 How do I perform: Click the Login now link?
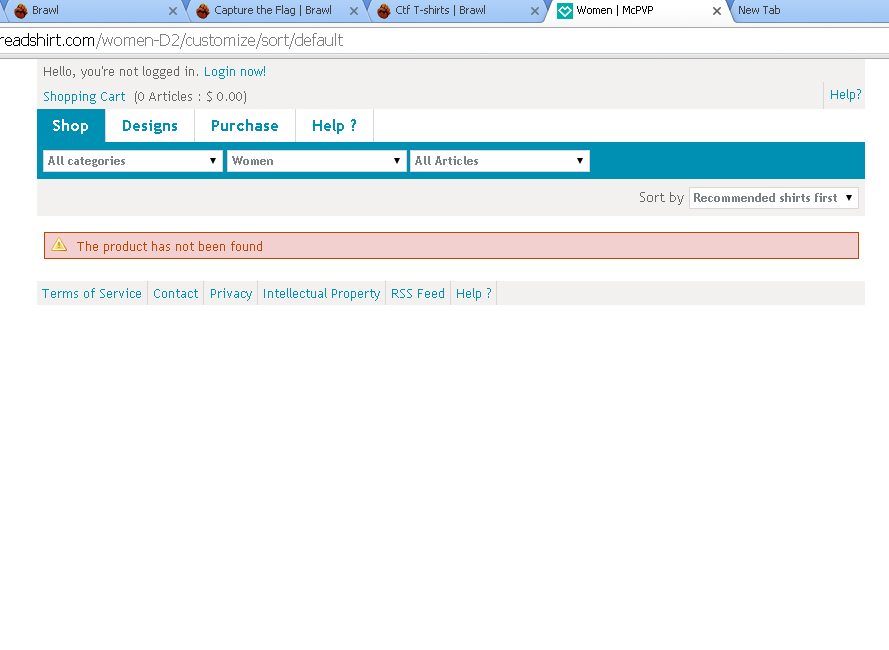tap(235, 72)
